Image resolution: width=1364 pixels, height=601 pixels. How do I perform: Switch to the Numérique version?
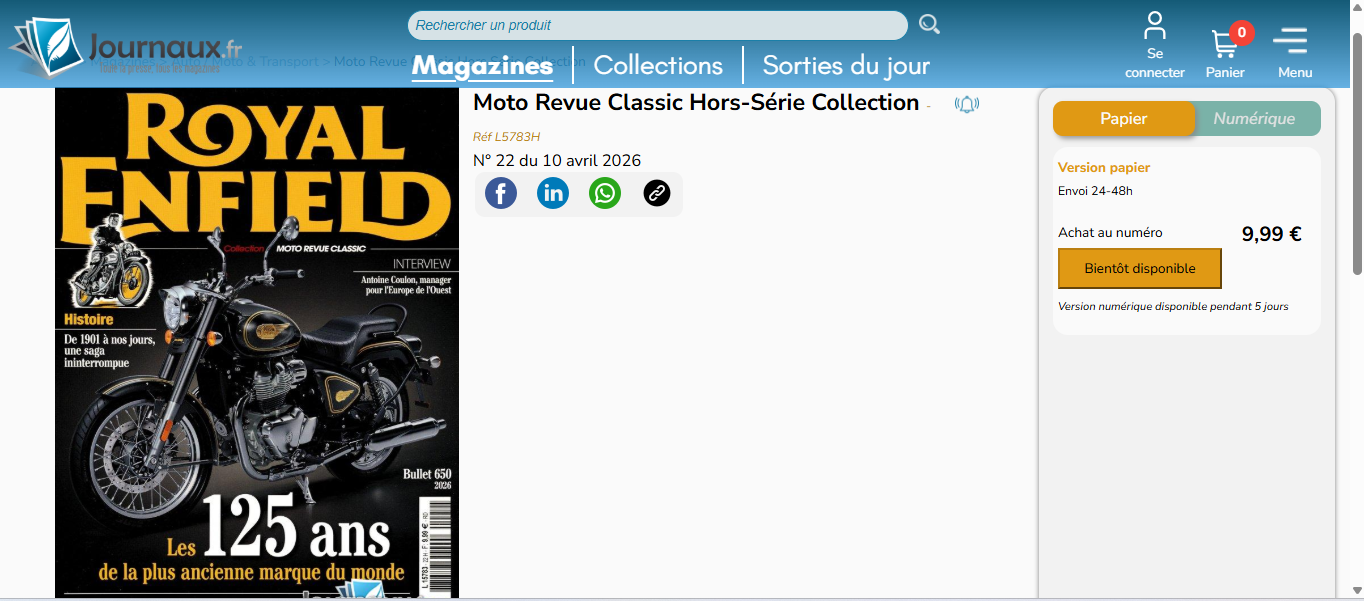[1254, 118]
